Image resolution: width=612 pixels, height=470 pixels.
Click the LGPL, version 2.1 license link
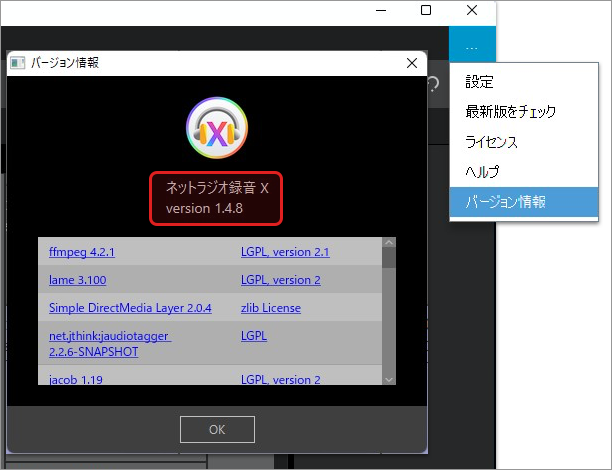[x=285, y=252]
